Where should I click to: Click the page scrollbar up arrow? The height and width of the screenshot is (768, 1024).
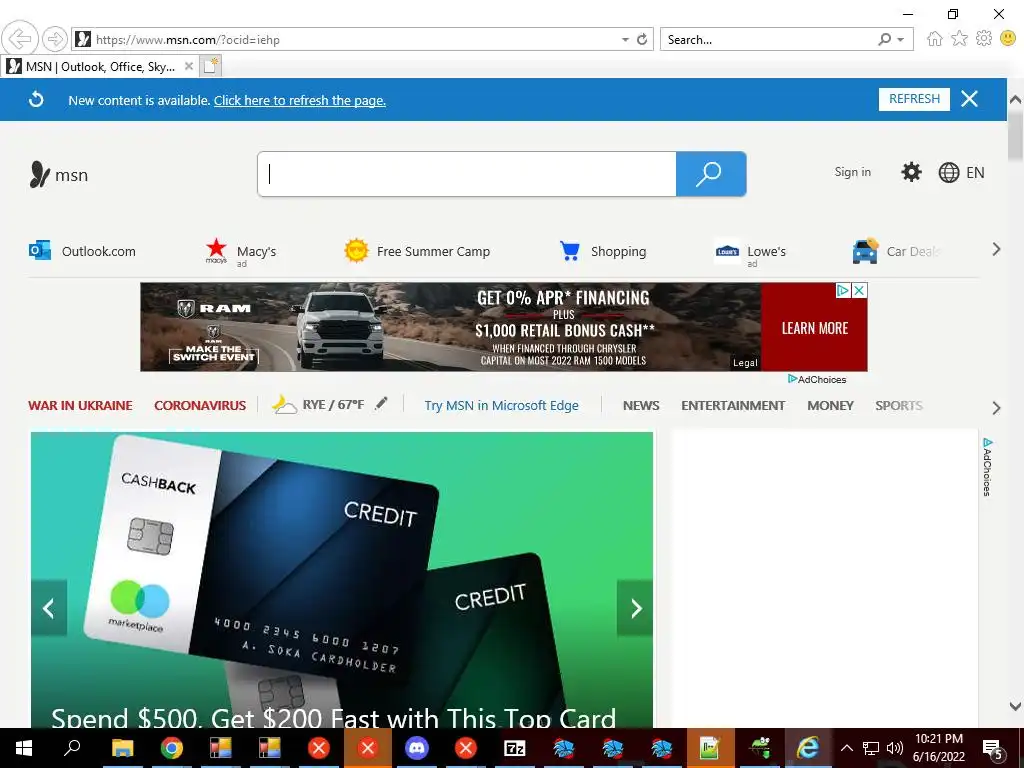(1015, 100)
